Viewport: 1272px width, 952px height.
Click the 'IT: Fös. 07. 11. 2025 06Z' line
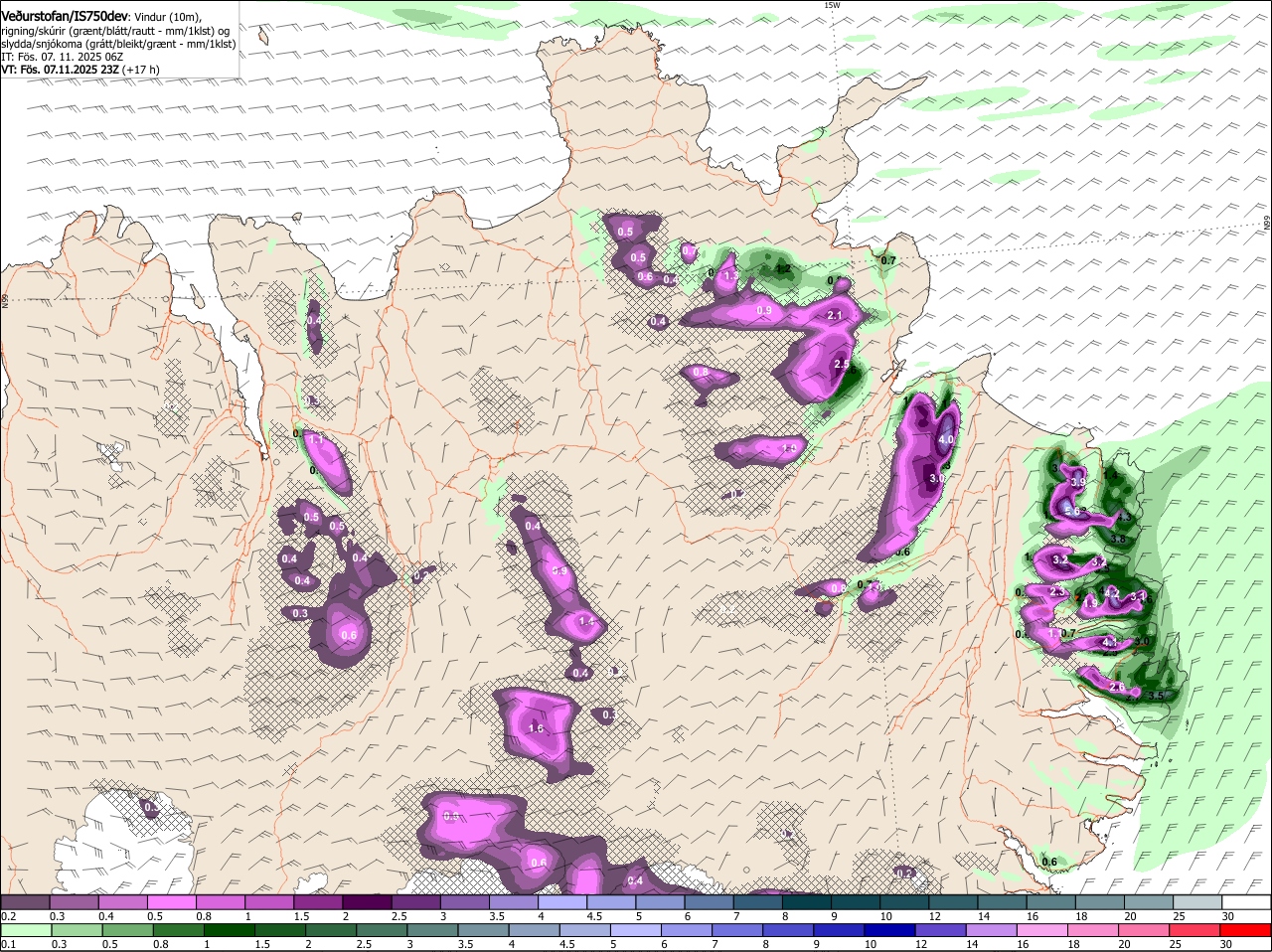62,57
